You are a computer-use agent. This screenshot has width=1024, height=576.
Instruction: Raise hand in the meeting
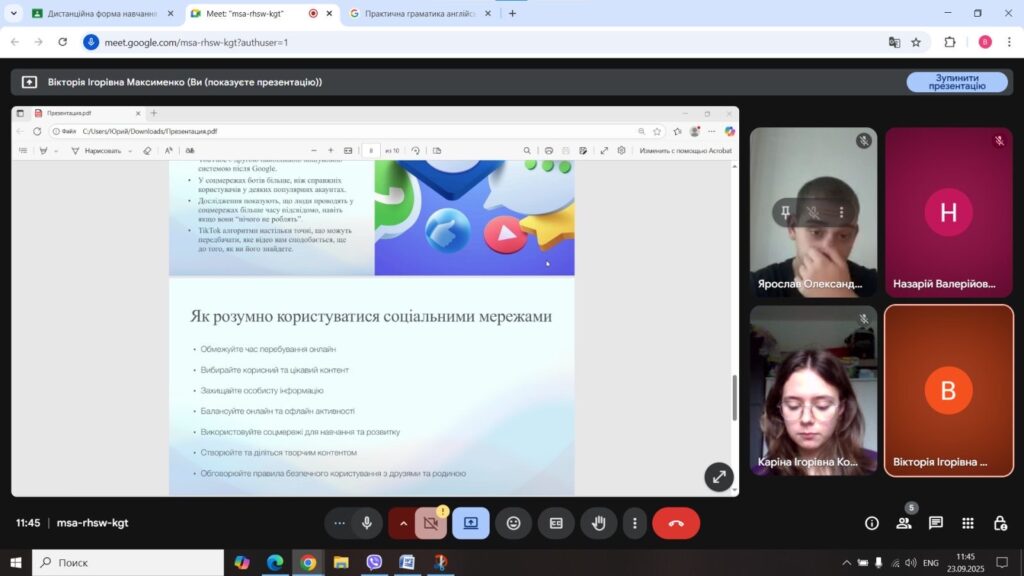click(x=599, y=523)
